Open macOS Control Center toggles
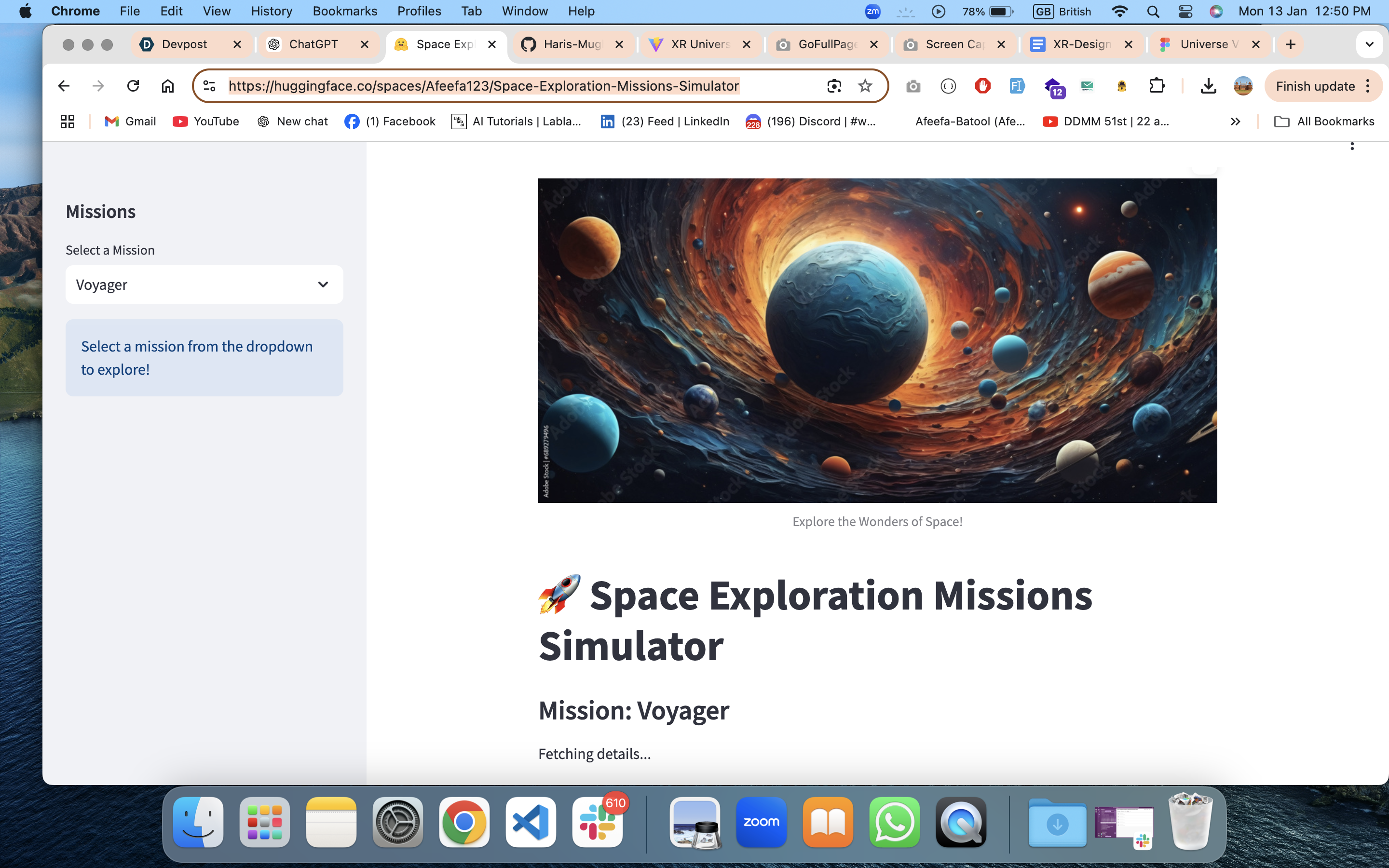 click(1185, 12)
